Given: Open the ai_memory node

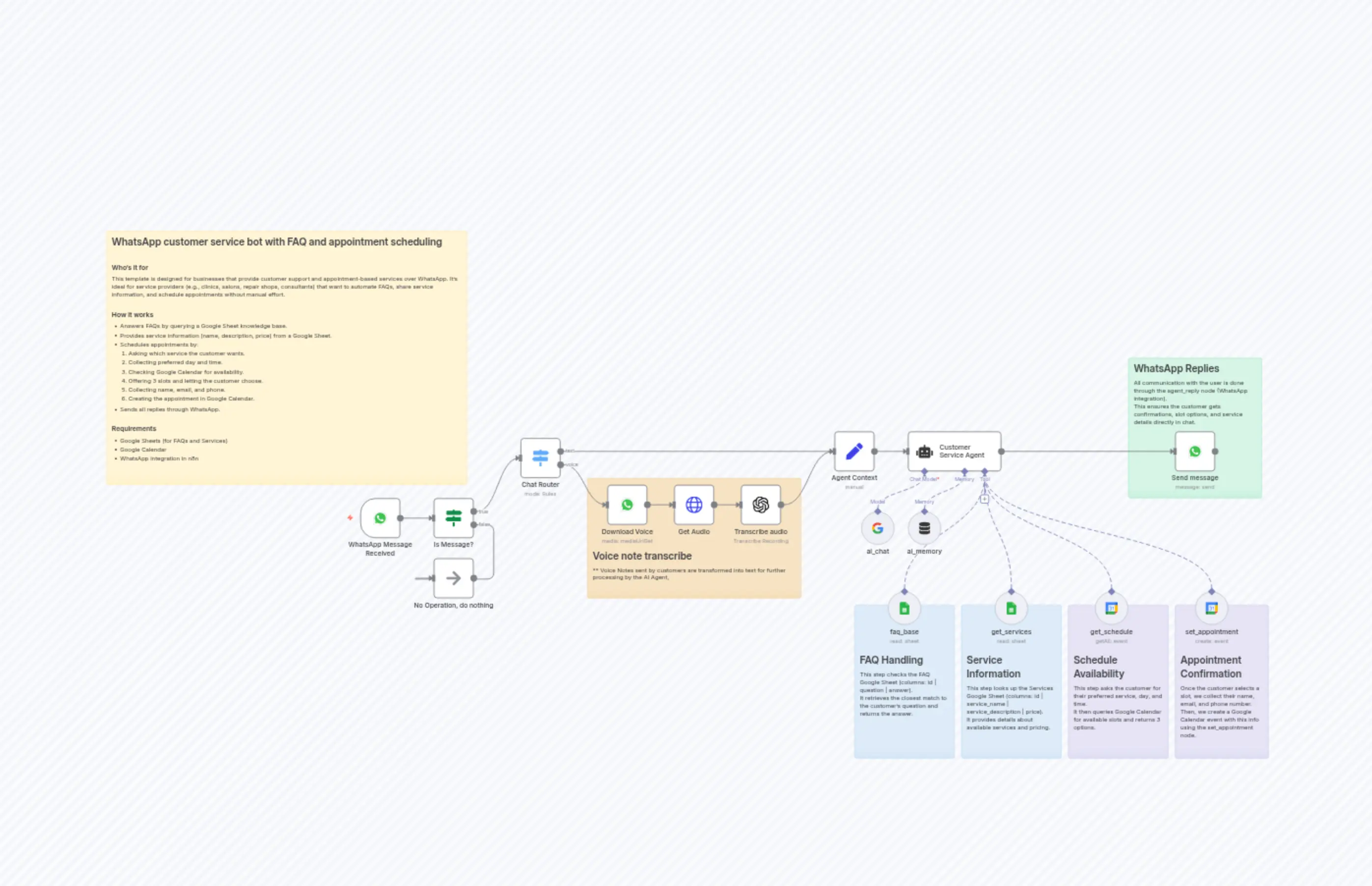Looking at the screenshot, I should 924,528.
